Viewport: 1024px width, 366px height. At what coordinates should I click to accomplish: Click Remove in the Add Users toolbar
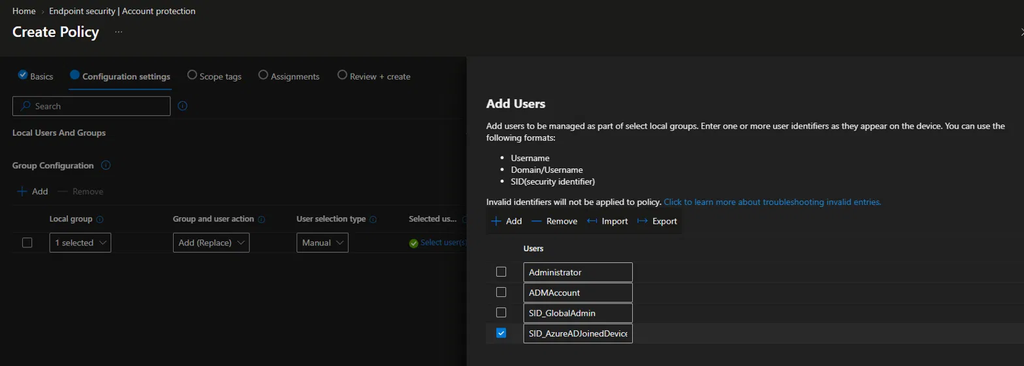coord(554,222)
